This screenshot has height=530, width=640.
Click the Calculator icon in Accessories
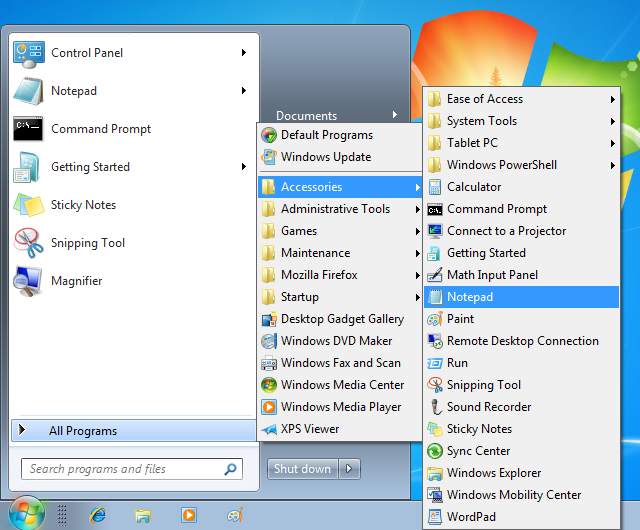tap(435, 187)
